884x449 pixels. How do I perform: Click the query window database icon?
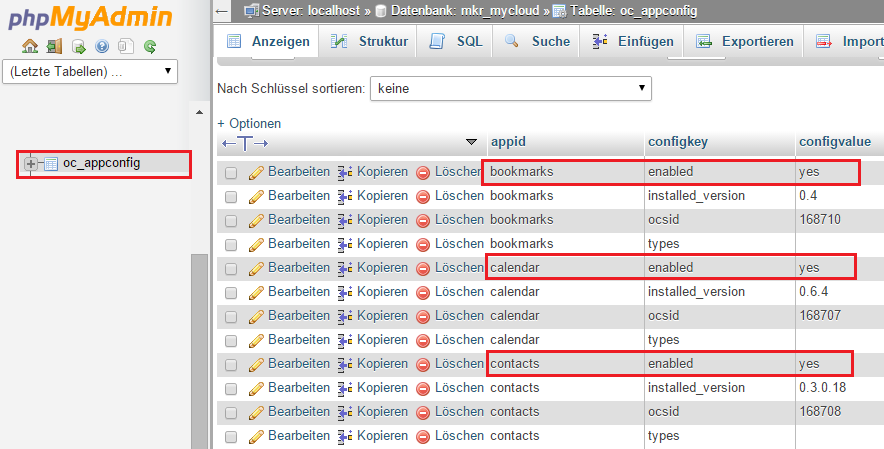point(78,46)
